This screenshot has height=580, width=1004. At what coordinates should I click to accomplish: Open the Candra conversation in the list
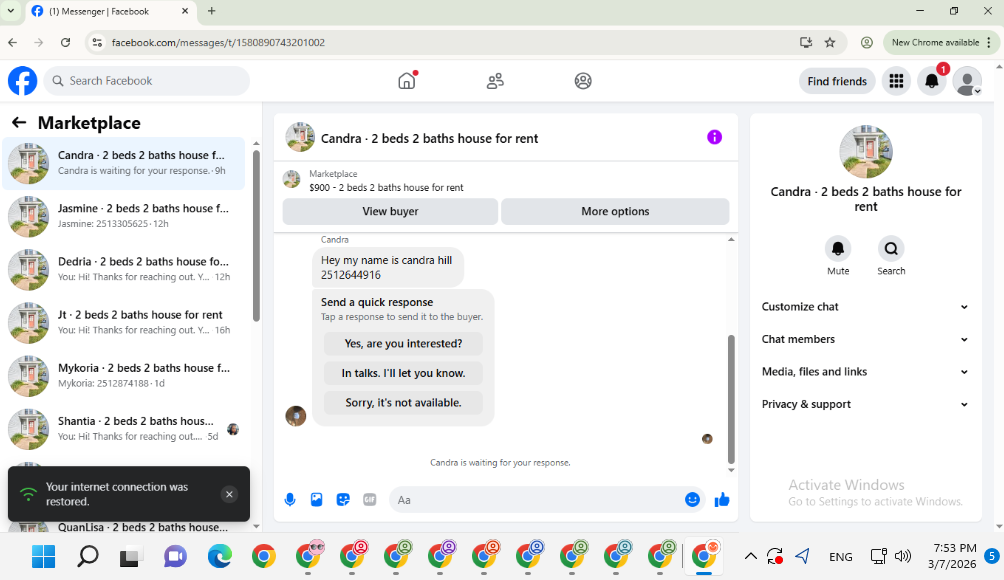click(x=124, y=163)
